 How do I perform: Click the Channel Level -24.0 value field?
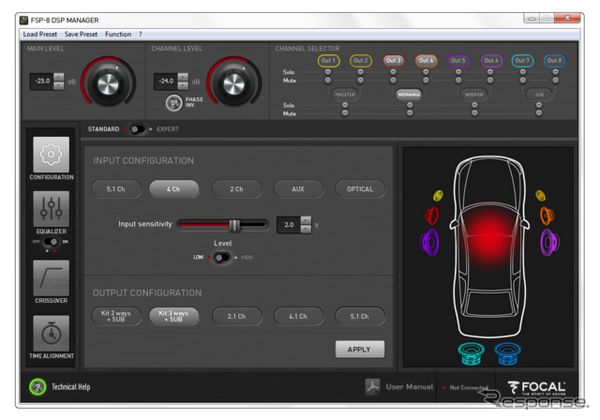pos(166,81)
